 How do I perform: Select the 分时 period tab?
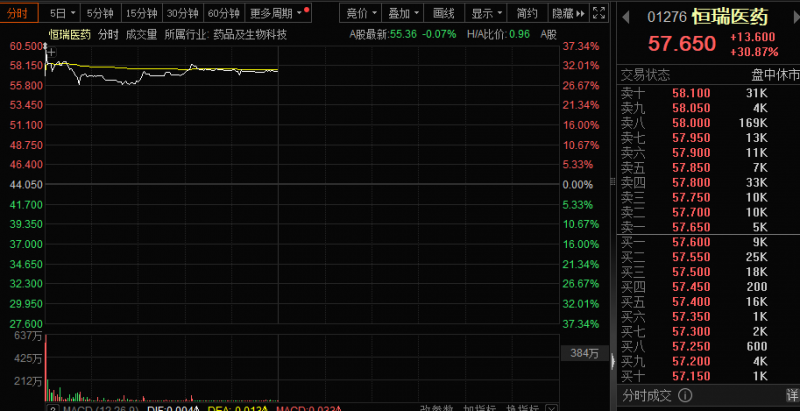[x=19, y=13]
